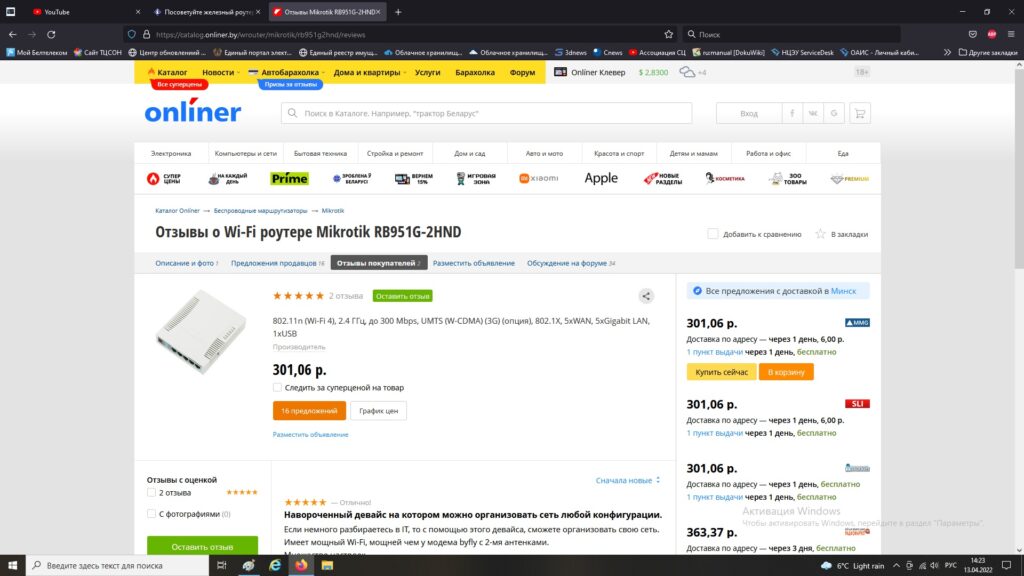This screenshot has width=1024, height=576.
Task: Tick the '2 отзыва' rating filter checkbox
Action: pos(151,493)
